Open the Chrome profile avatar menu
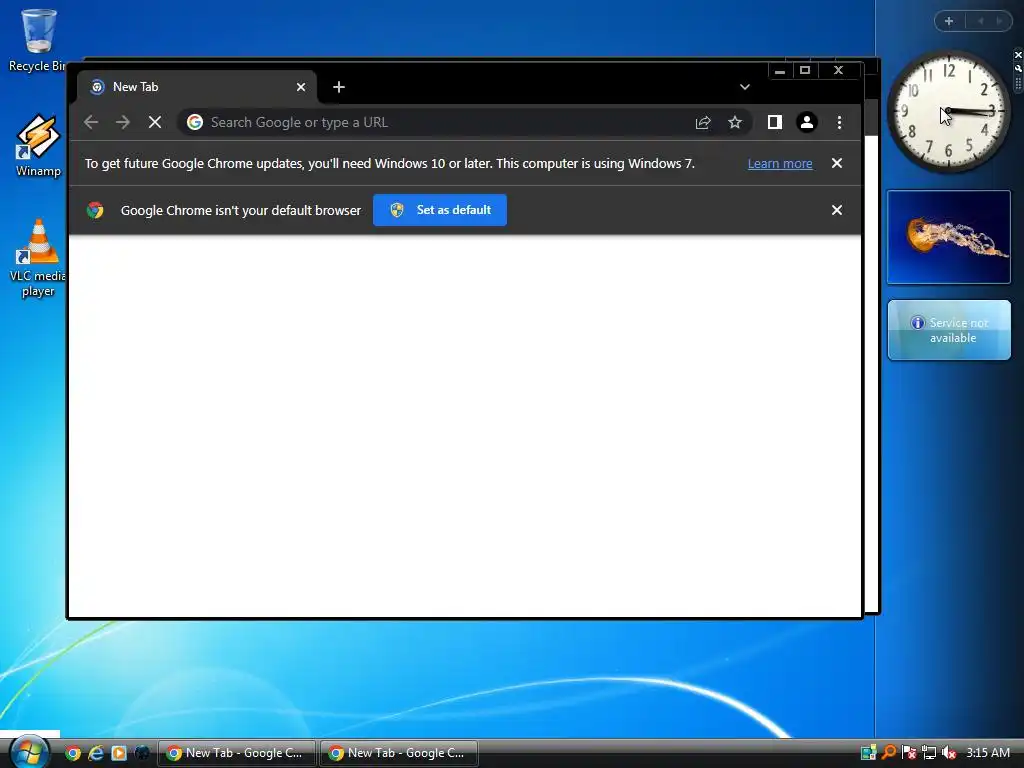Viewport: 1024px width, 768px height. 807,122
